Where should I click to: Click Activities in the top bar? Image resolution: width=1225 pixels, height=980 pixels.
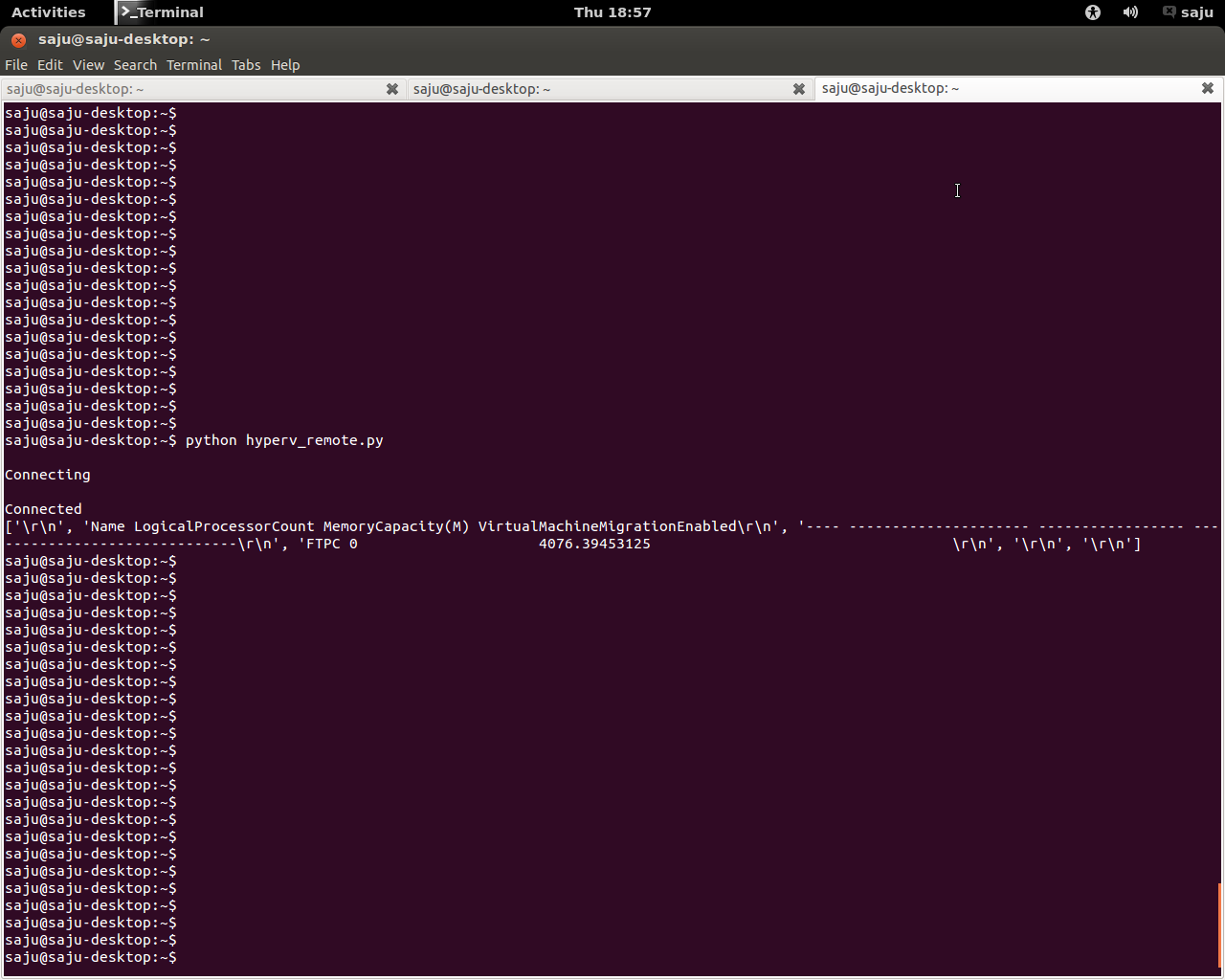pos(50,12)
